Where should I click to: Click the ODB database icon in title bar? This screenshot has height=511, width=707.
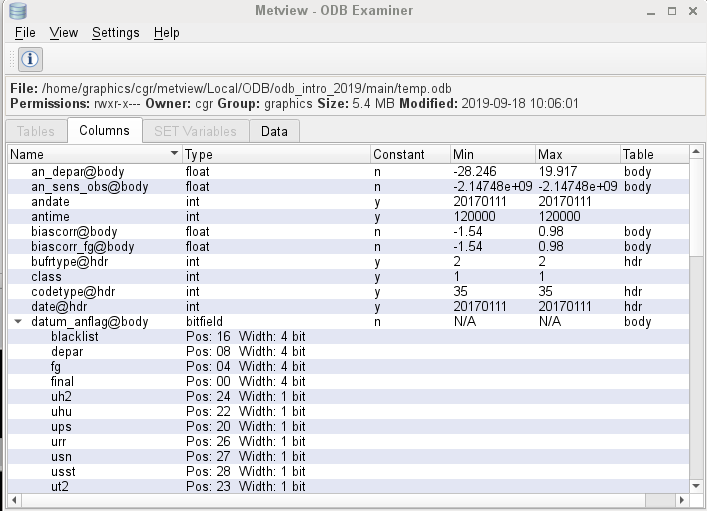18,11
